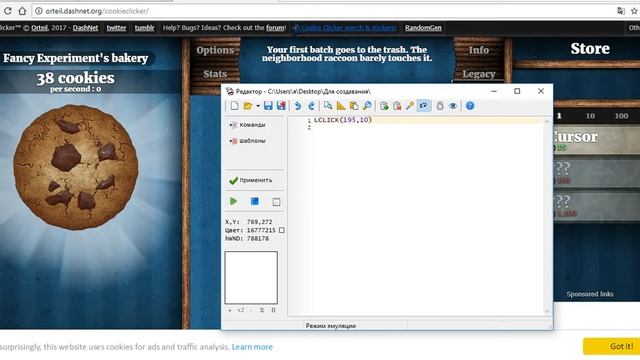The image size is (640, 360).
Task: Open the Options tab in Cookie Clicker
Action: (x=215, y=50)
